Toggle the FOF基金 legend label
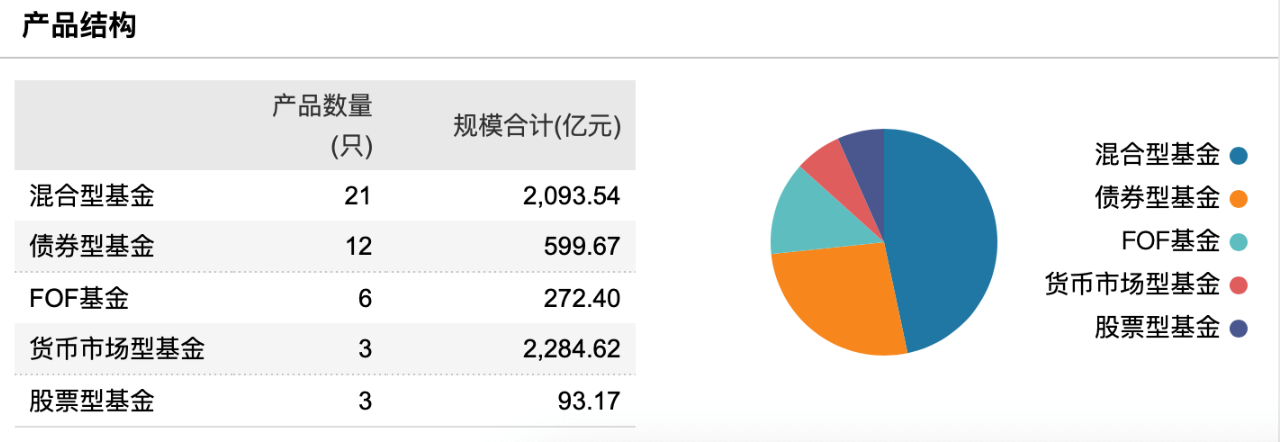Viewport: 1280px width, 442px height. [1170, 241]
